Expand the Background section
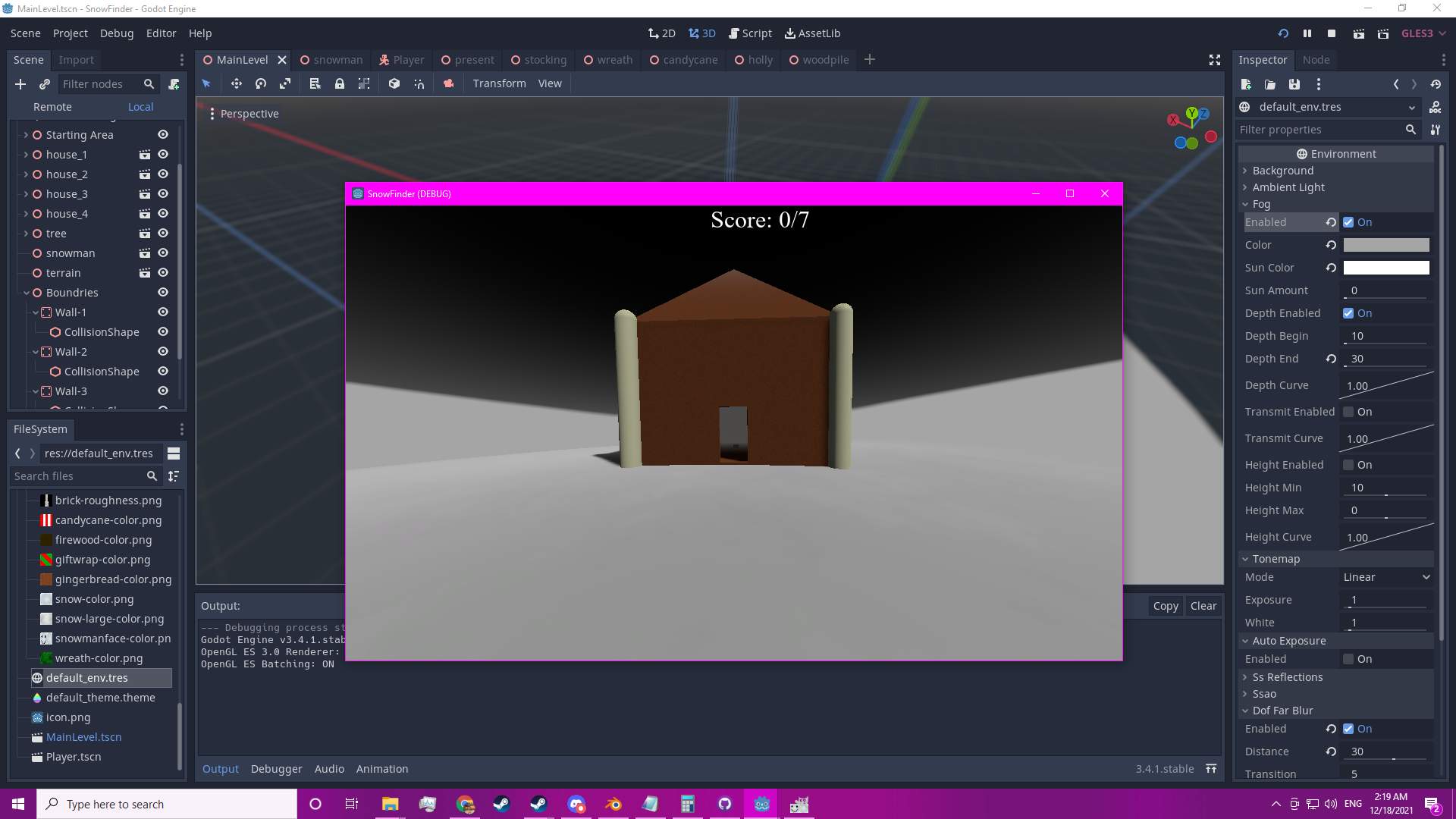1456x819 pixels. coord(1282,171)
